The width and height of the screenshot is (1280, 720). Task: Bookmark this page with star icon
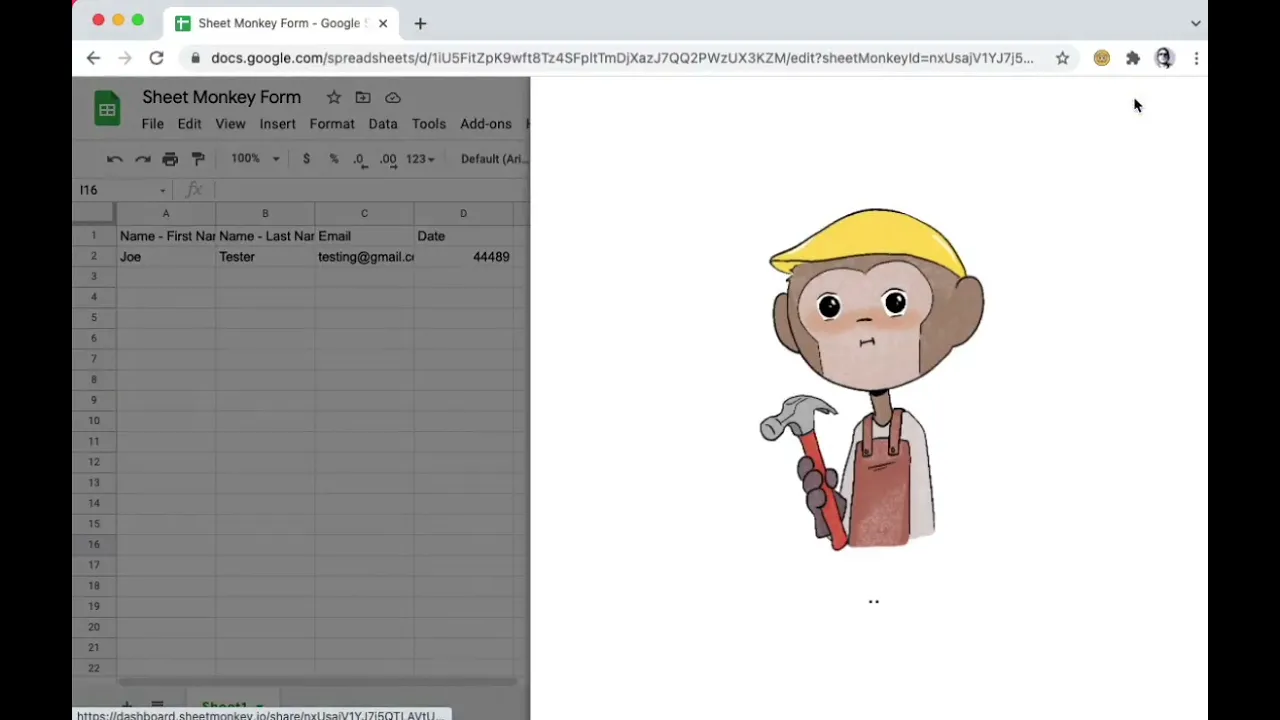[x=1062, y=58]
